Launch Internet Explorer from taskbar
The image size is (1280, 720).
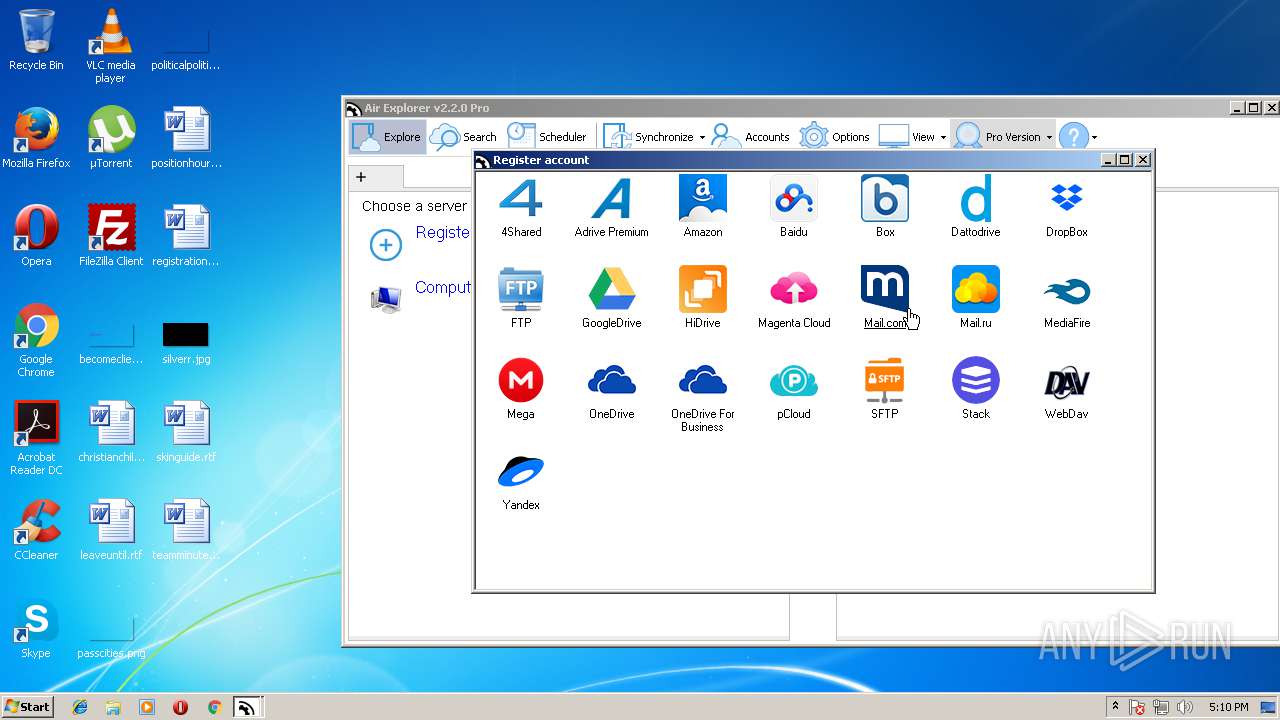(x=80, y=707)
